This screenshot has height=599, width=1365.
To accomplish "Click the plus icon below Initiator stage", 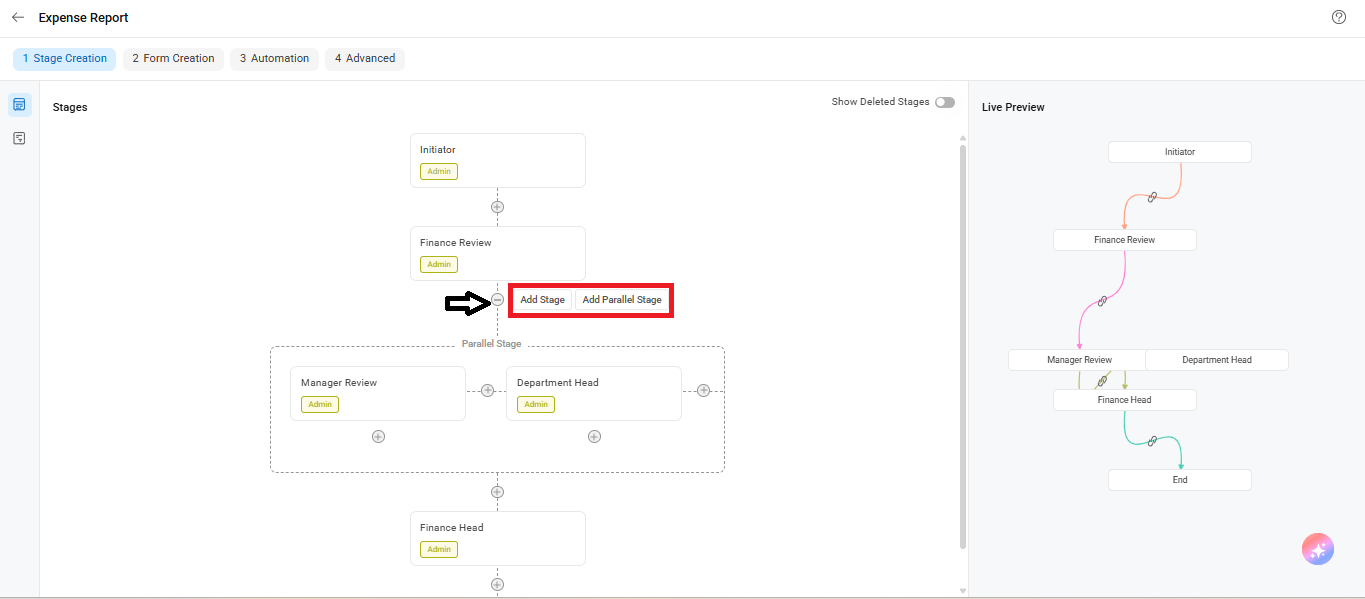I will coord(497,207).
